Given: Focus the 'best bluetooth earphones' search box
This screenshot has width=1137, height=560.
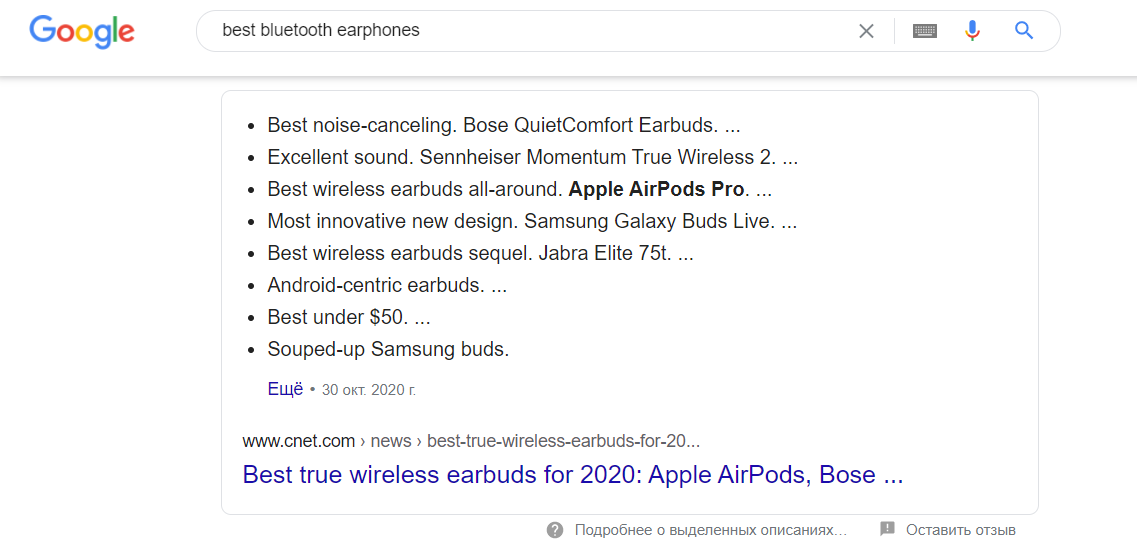Looking at the screenshot, I should 520,31.
